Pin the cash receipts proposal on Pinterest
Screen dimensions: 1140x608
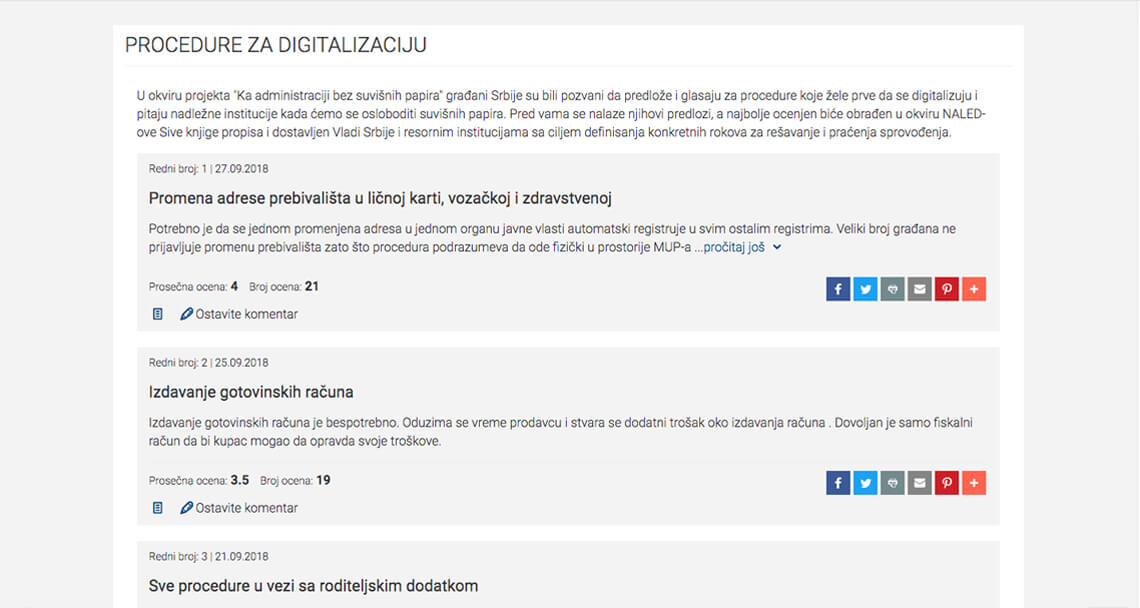(x=947, y=483)
